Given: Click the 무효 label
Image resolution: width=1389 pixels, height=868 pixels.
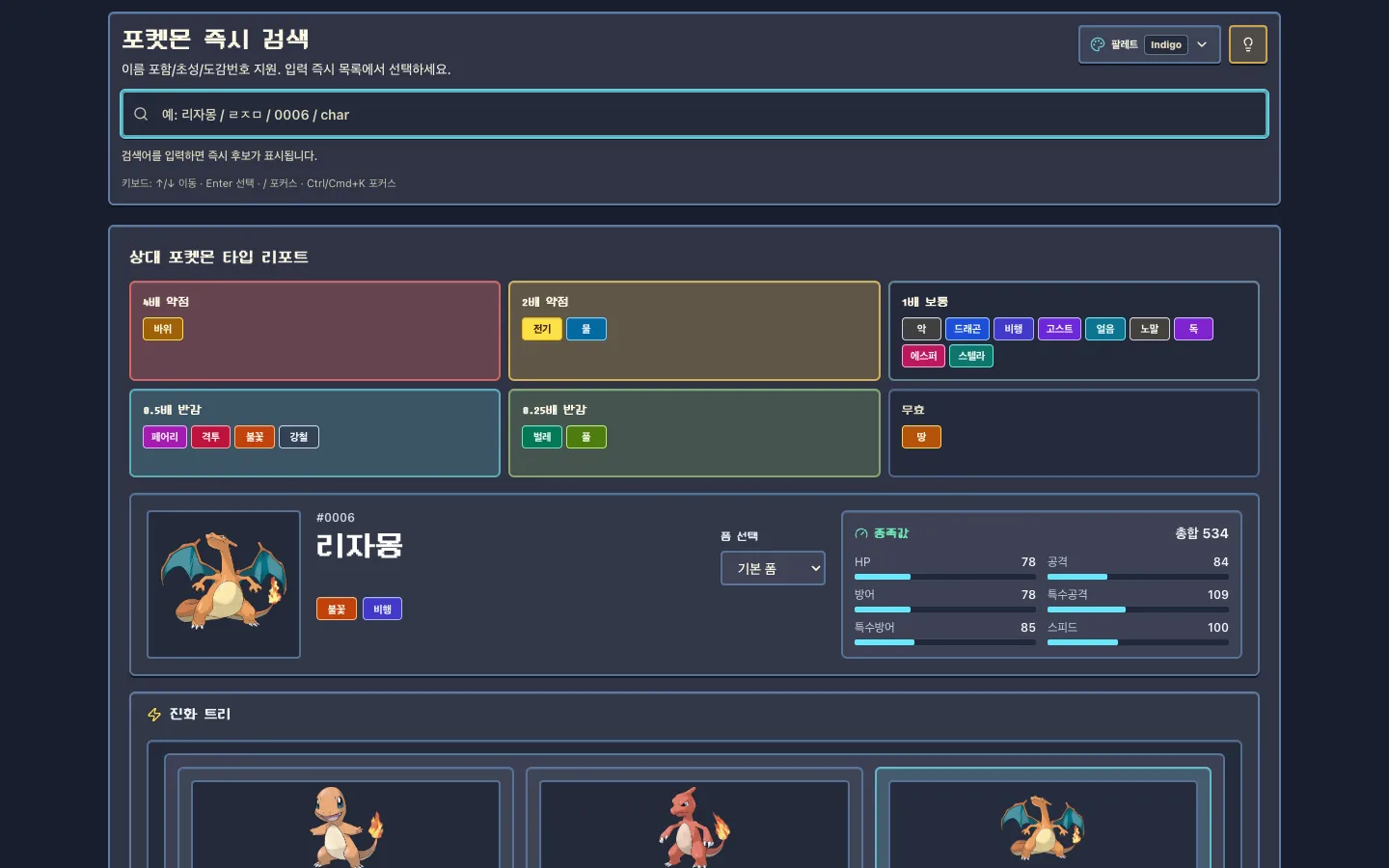Looking at the screenshot, I should pos(913,410).
